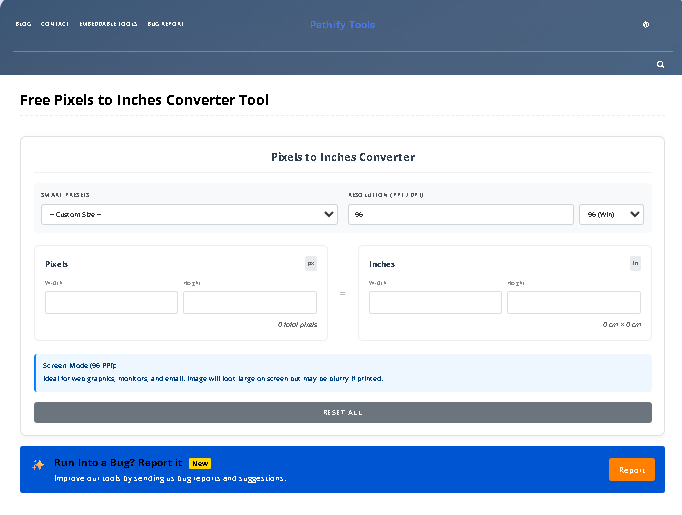Click the px unit badge
The height and width of the screenshot is (515, 682).
pyautogui.click(x=310, y=264)
